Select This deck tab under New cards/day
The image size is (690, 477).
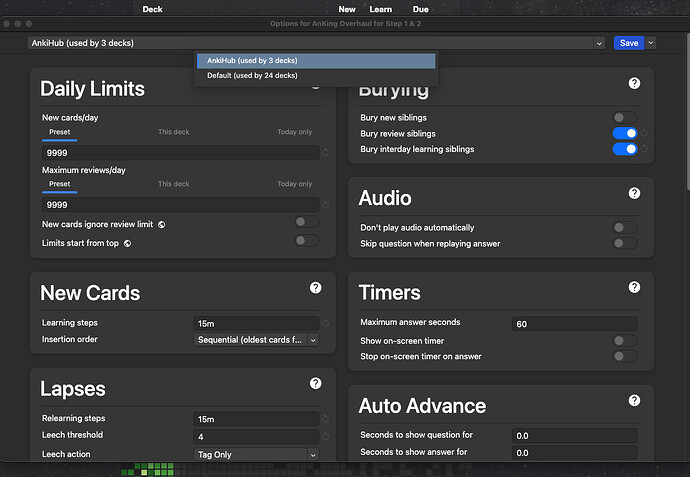[173, 132]
